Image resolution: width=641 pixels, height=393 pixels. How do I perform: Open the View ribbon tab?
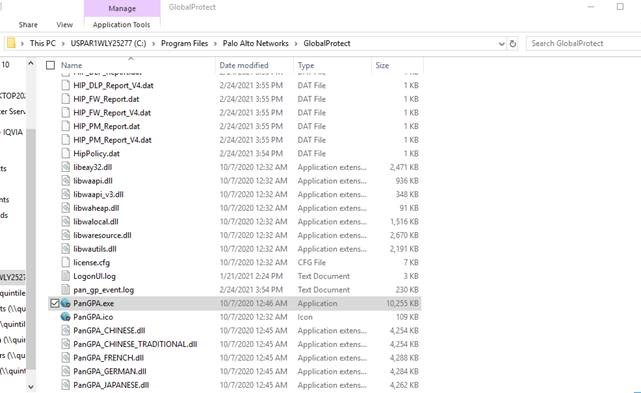[65, 25]
